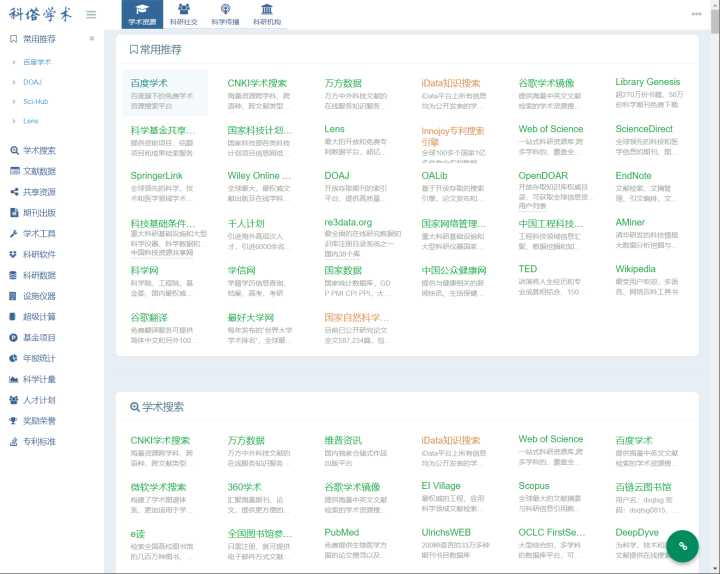The width and height of the screenshot is (720, 574).
Task: Open the TED card
Action: tap(553, 280)
